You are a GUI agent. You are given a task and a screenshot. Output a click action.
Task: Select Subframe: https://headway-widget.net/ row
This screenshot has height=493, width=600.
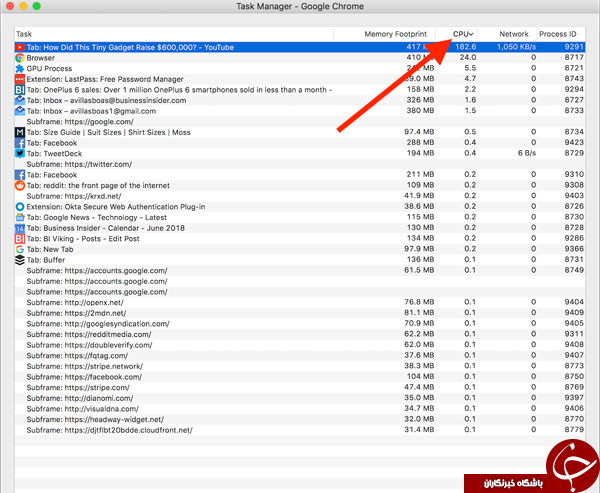click(x=300, y=420)
